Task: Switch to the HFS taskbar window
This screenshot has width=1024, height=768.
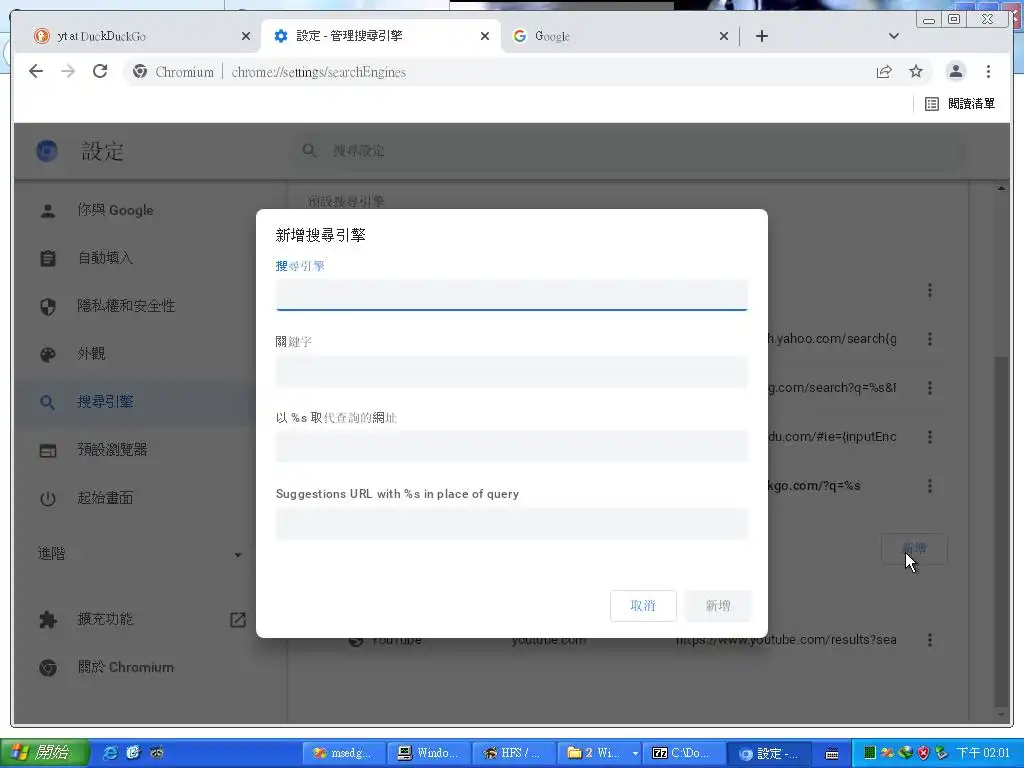Action: pyautogui.click(x=513, y=753)
